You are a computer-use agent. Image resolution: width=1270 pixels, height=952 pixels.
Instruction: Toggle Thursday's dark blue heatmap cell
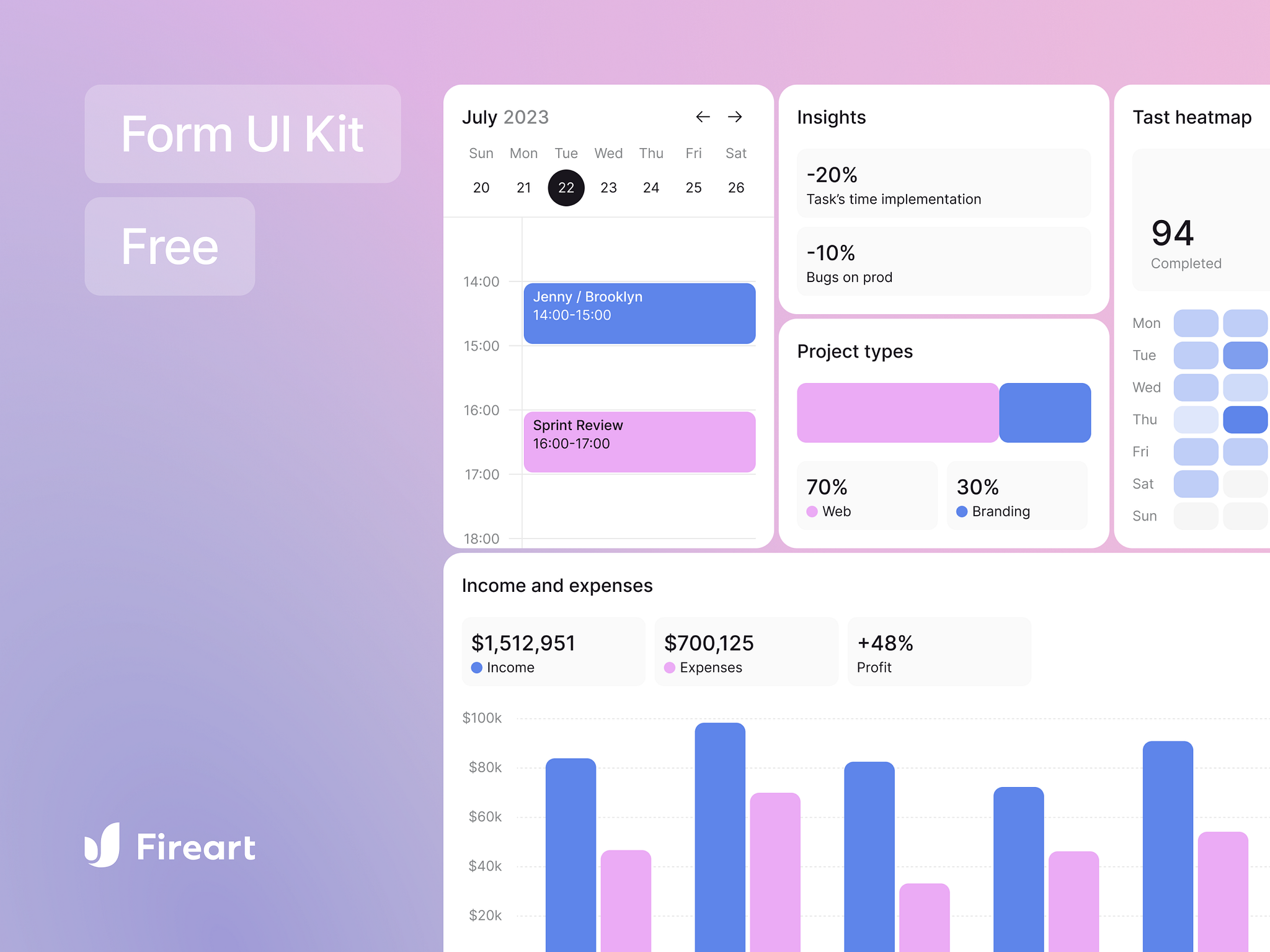click(1245, 420)
